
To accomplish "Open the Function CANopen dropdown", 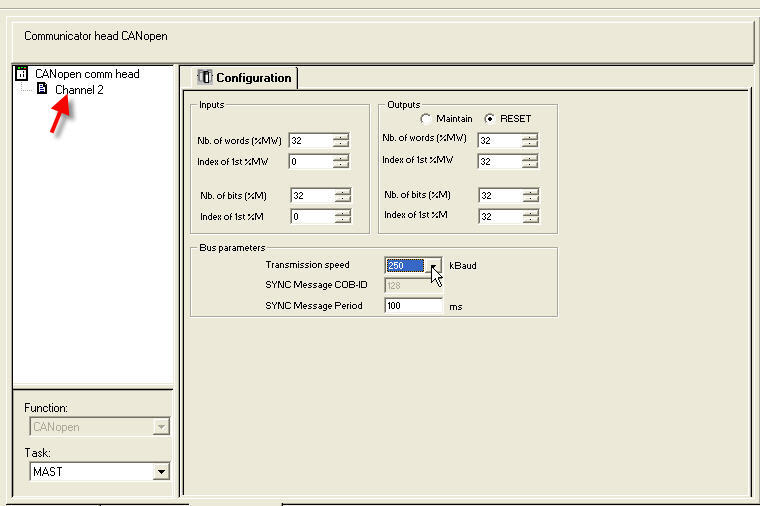I will tap(161, 427).
